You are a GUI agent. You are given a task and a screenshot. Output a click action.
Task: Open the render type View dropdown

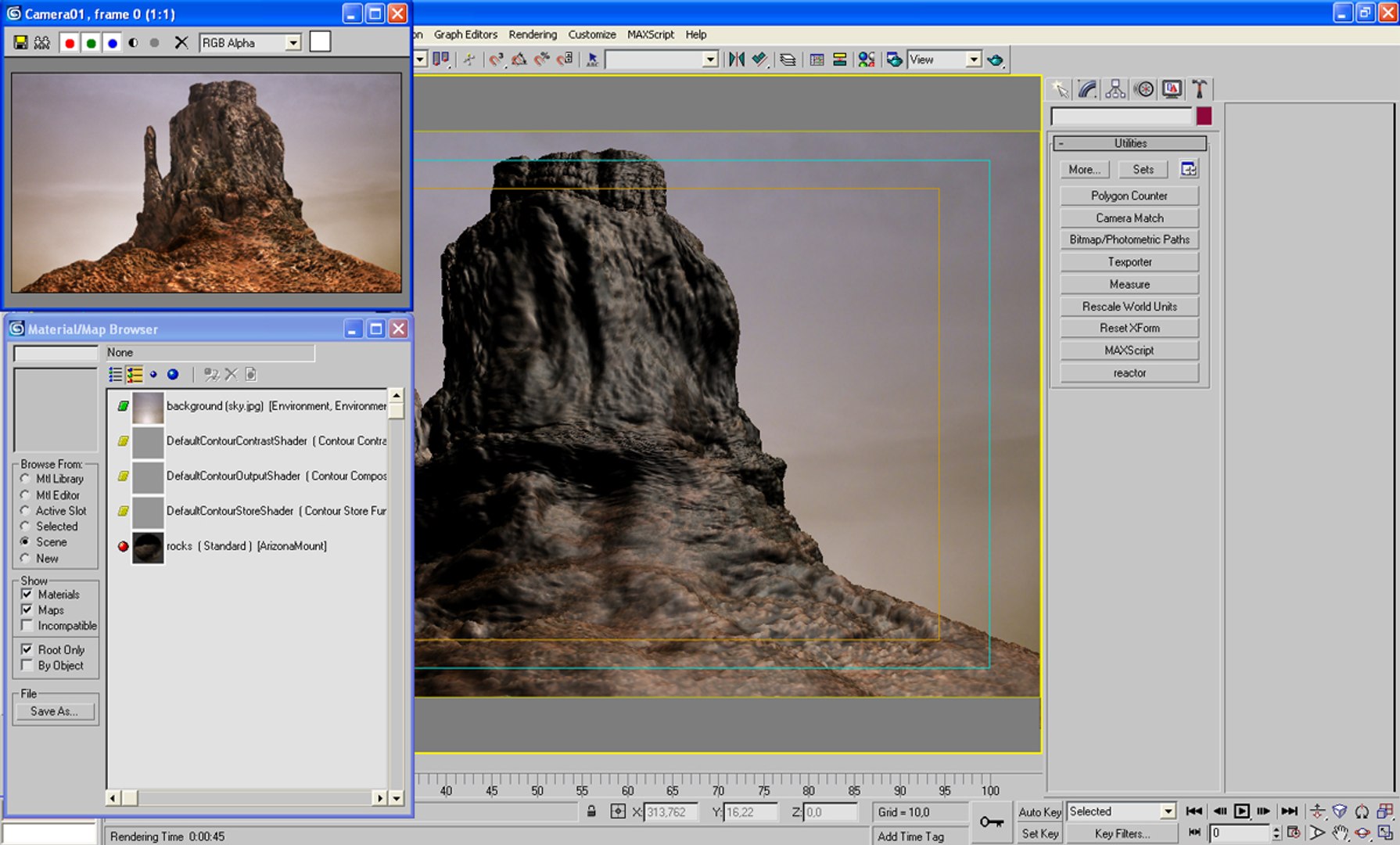coord(973,59)
